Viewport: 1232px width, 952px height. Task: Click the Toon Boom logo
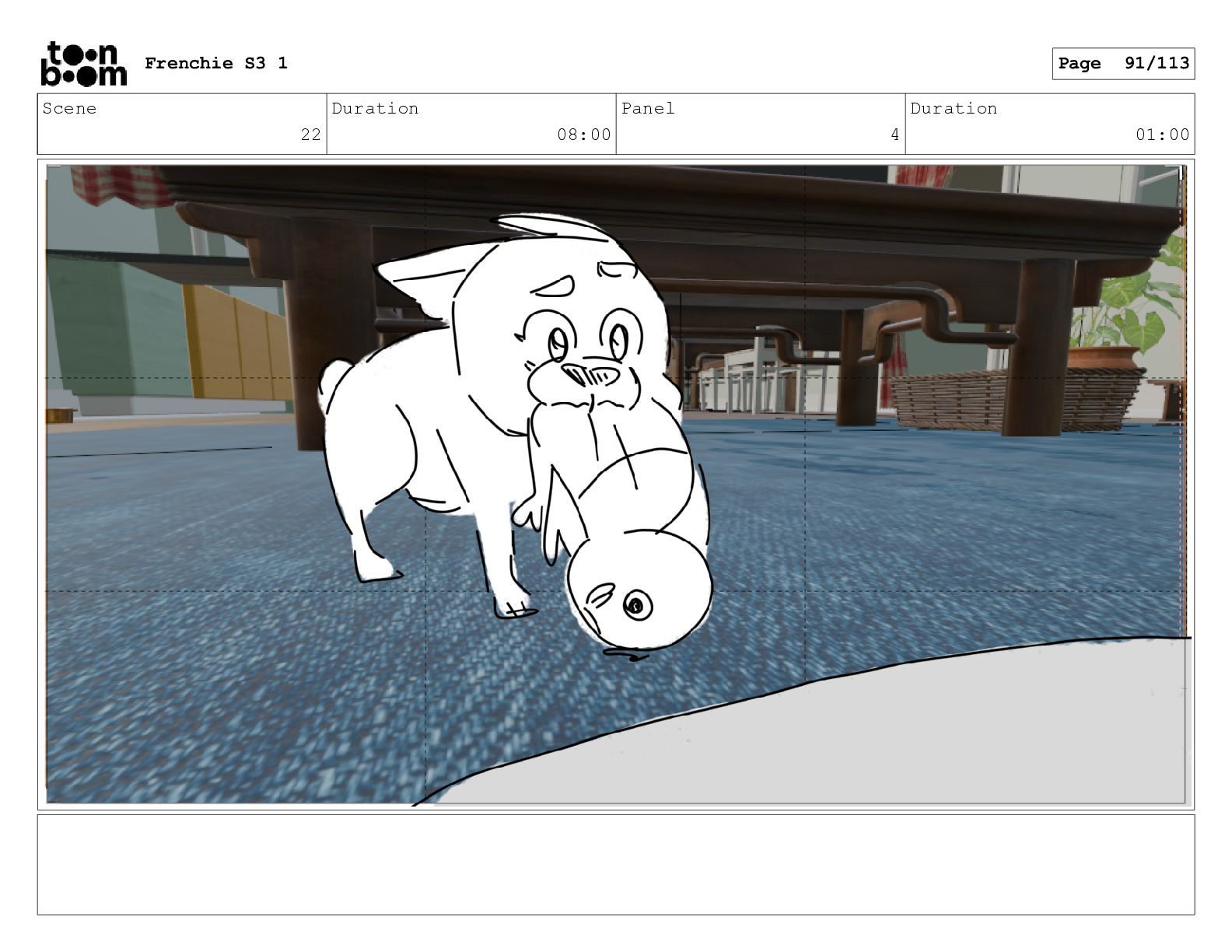click(x=83, y=64)
